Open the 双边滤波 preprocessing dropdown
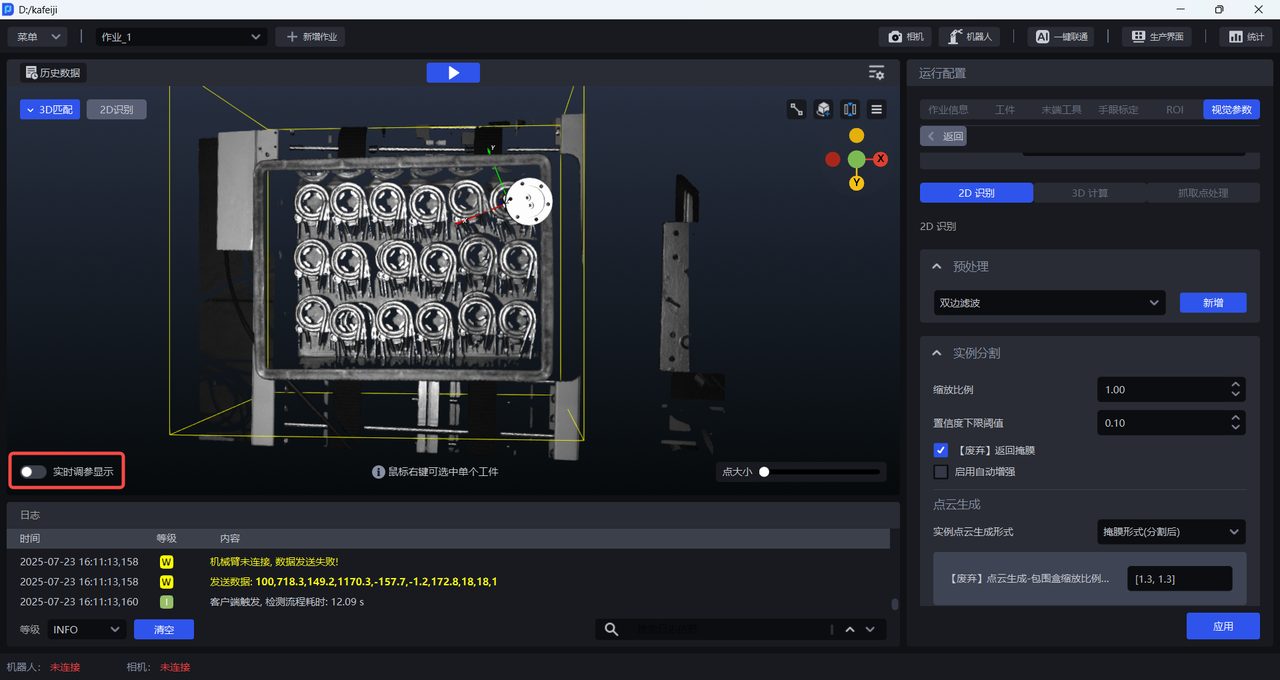 coord(1049,303)
